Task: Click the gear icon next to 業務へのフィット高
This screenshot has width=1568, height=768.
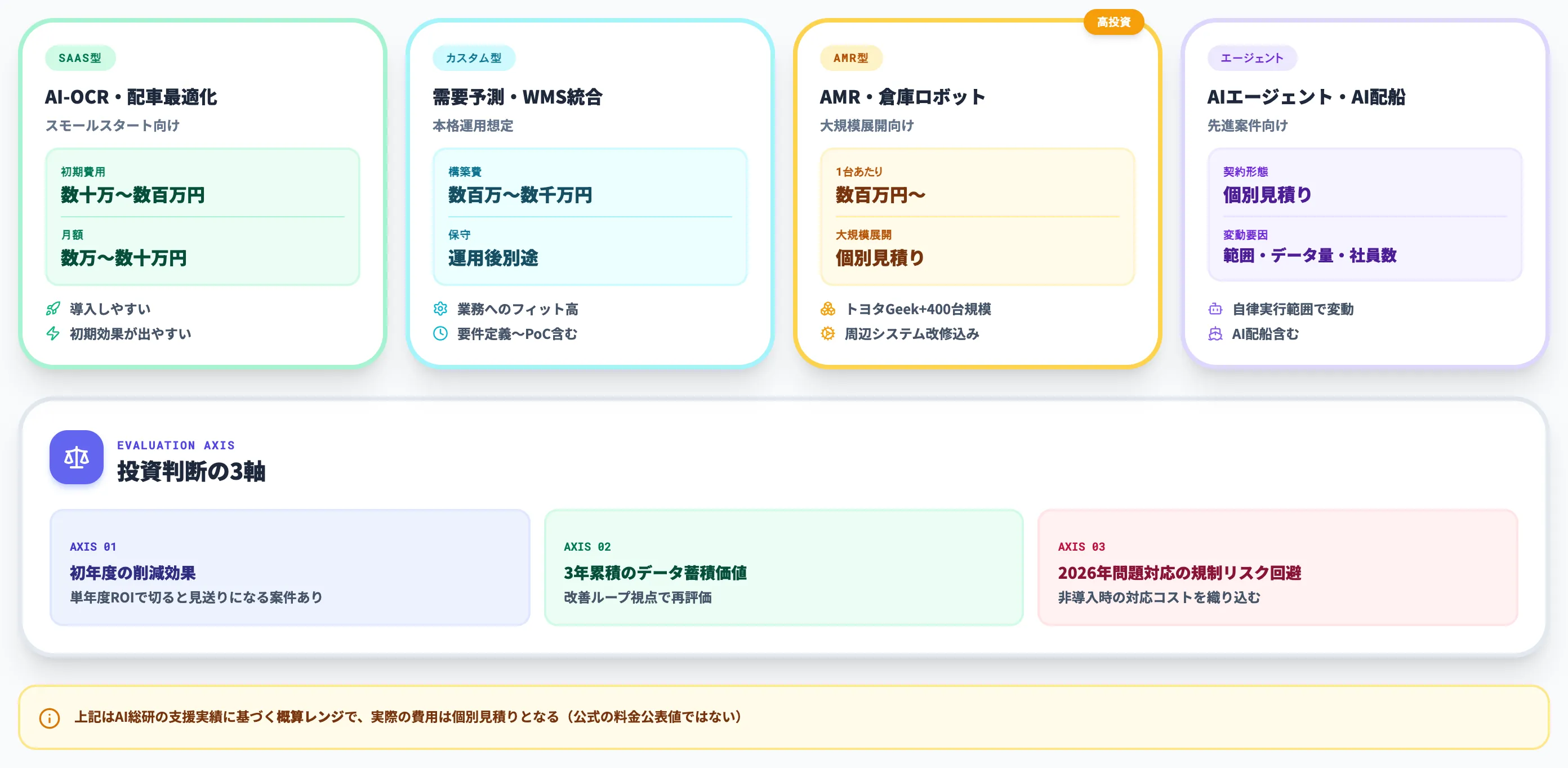Action: 440,309
